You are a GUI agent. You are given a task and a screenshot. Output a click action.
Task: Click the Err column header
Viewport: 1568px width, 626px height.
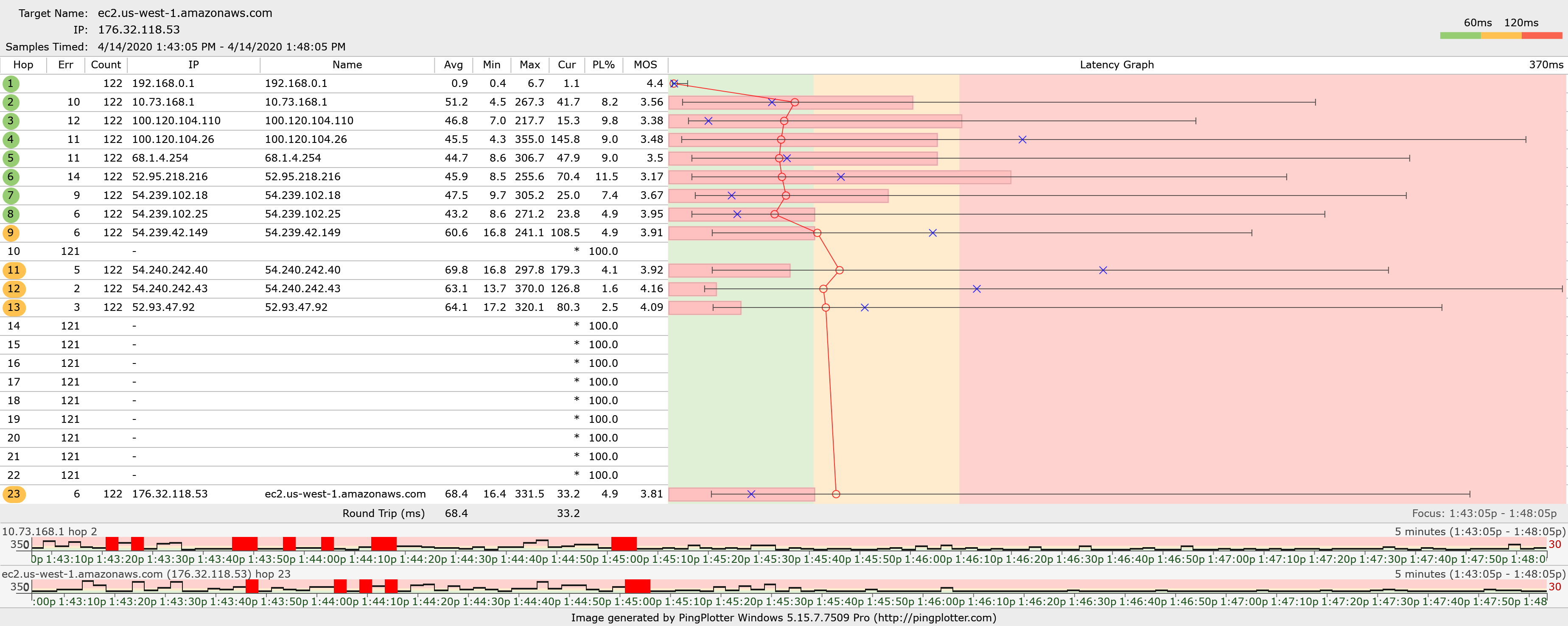[x=66, y=65]
